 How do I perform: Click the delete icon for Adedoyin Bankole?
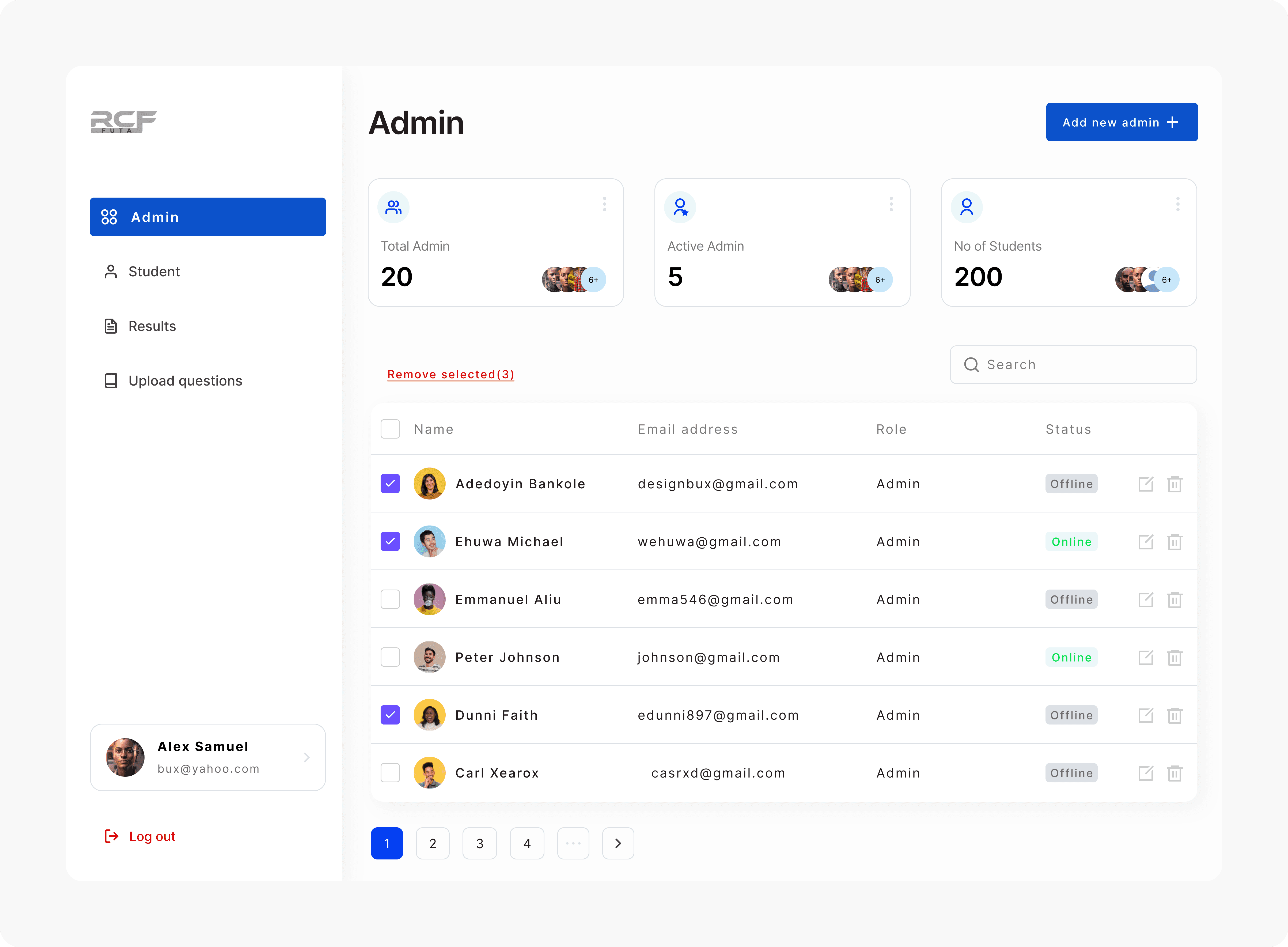coord(1175,484)
